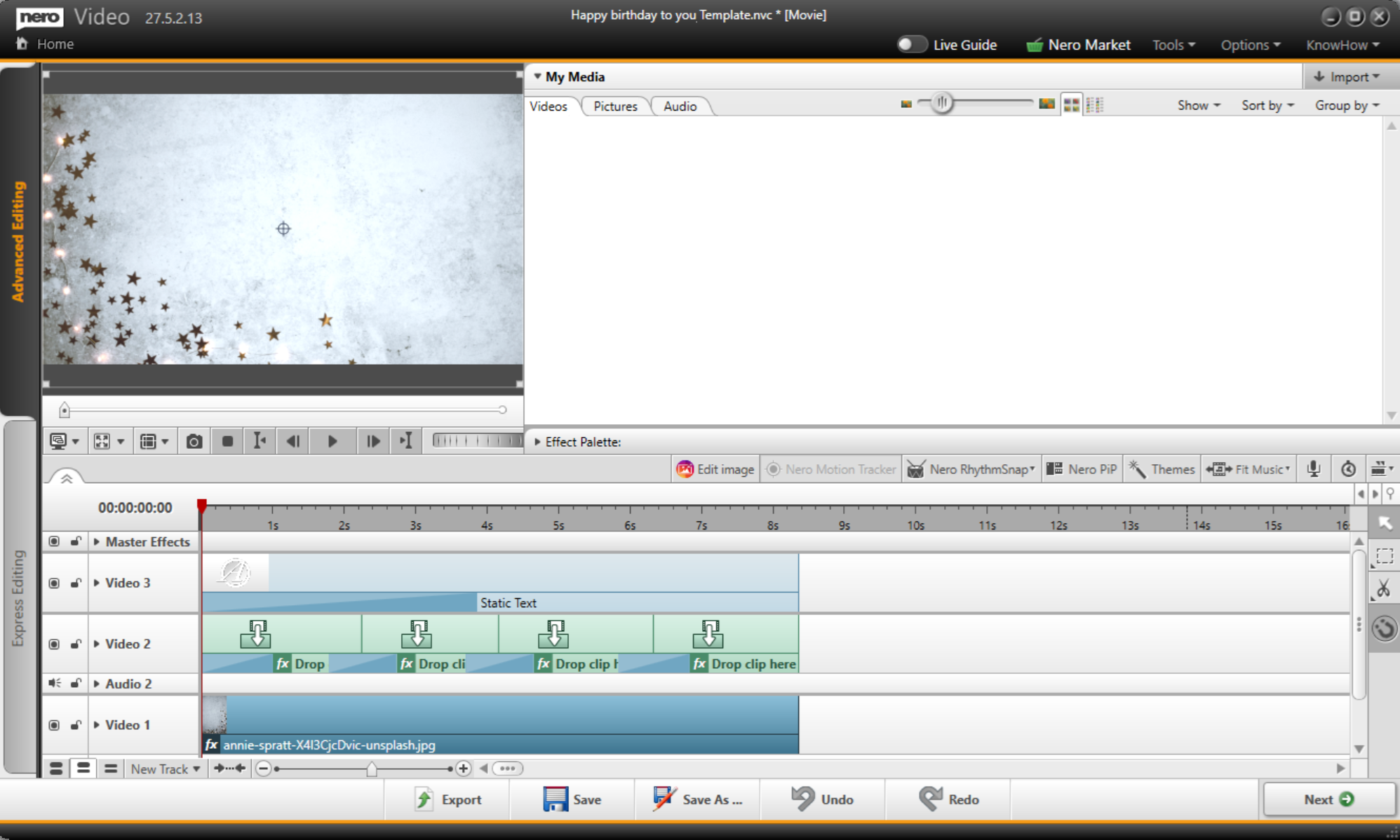Open the Sort by dropdown
The width and height of the screenshot is (1400, 840).
[x=1267, y=105]
